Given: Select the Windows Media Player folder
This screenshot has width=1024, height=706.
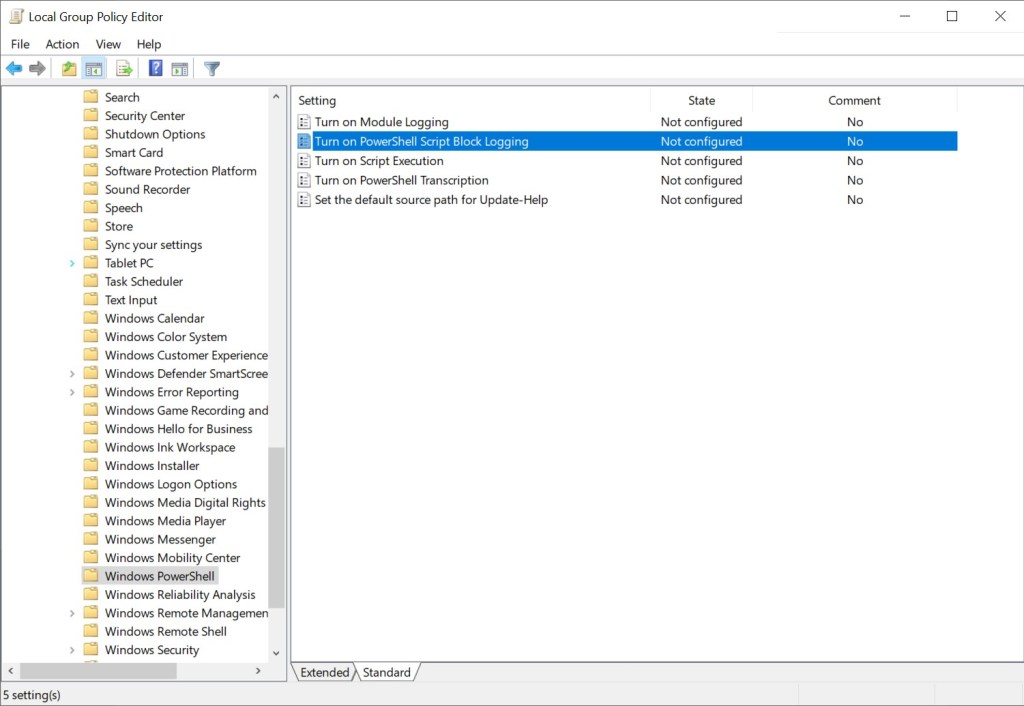Looking at the screenshot, I should tap(165, 521).
